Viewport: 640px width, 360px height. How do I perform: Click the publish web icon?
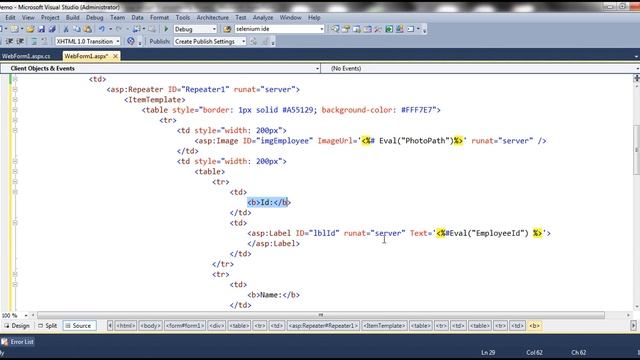click(x=253, y=41)
